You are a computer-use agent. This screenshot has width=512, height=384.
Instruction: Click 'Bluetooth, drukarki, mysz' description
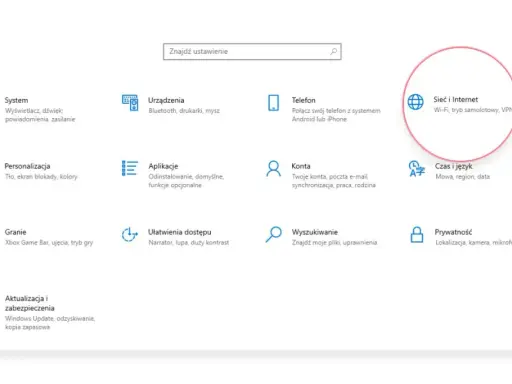coord(184,111)
